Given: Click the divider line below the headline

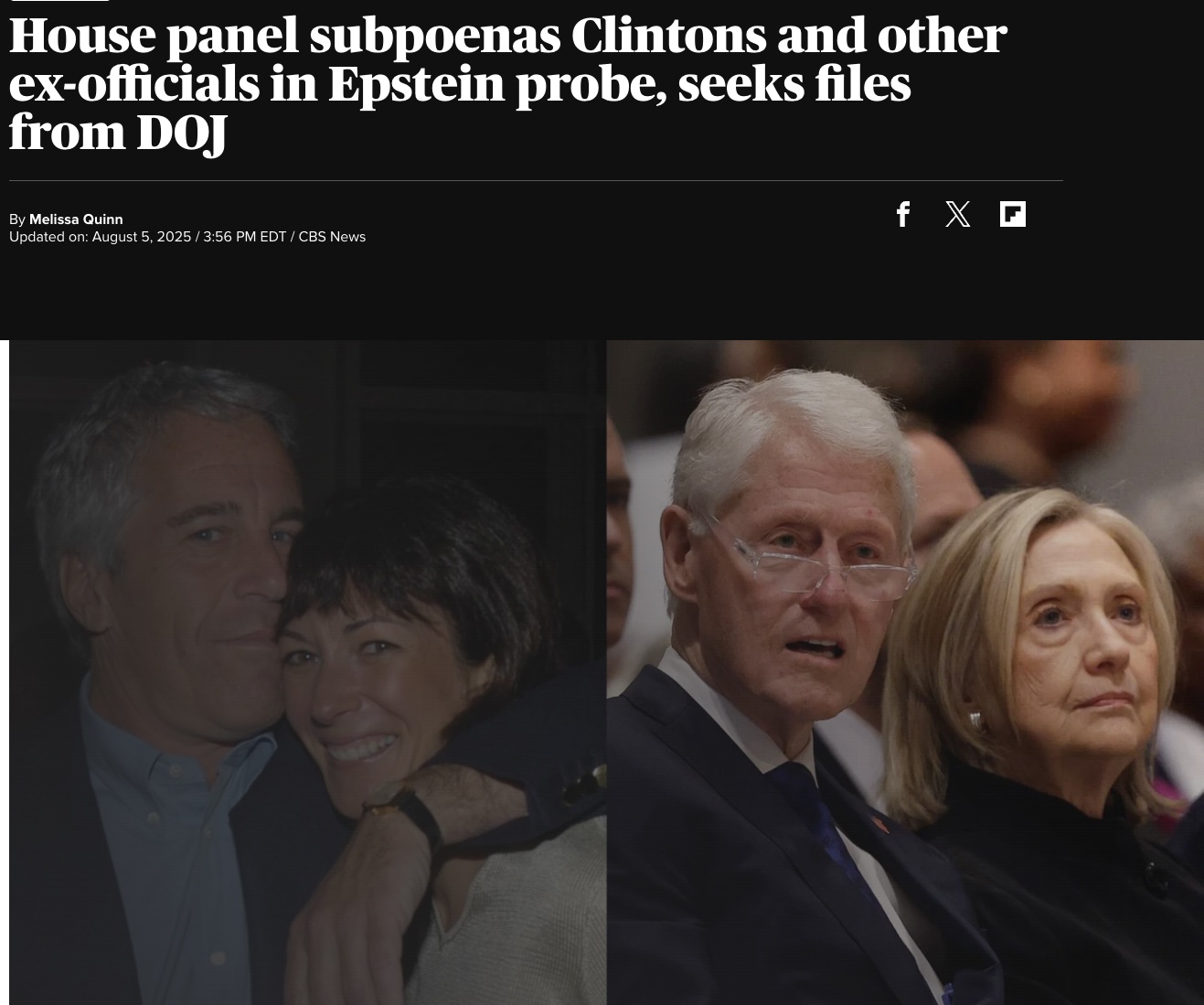Looking at the screenshot, I should click(536, 180).
